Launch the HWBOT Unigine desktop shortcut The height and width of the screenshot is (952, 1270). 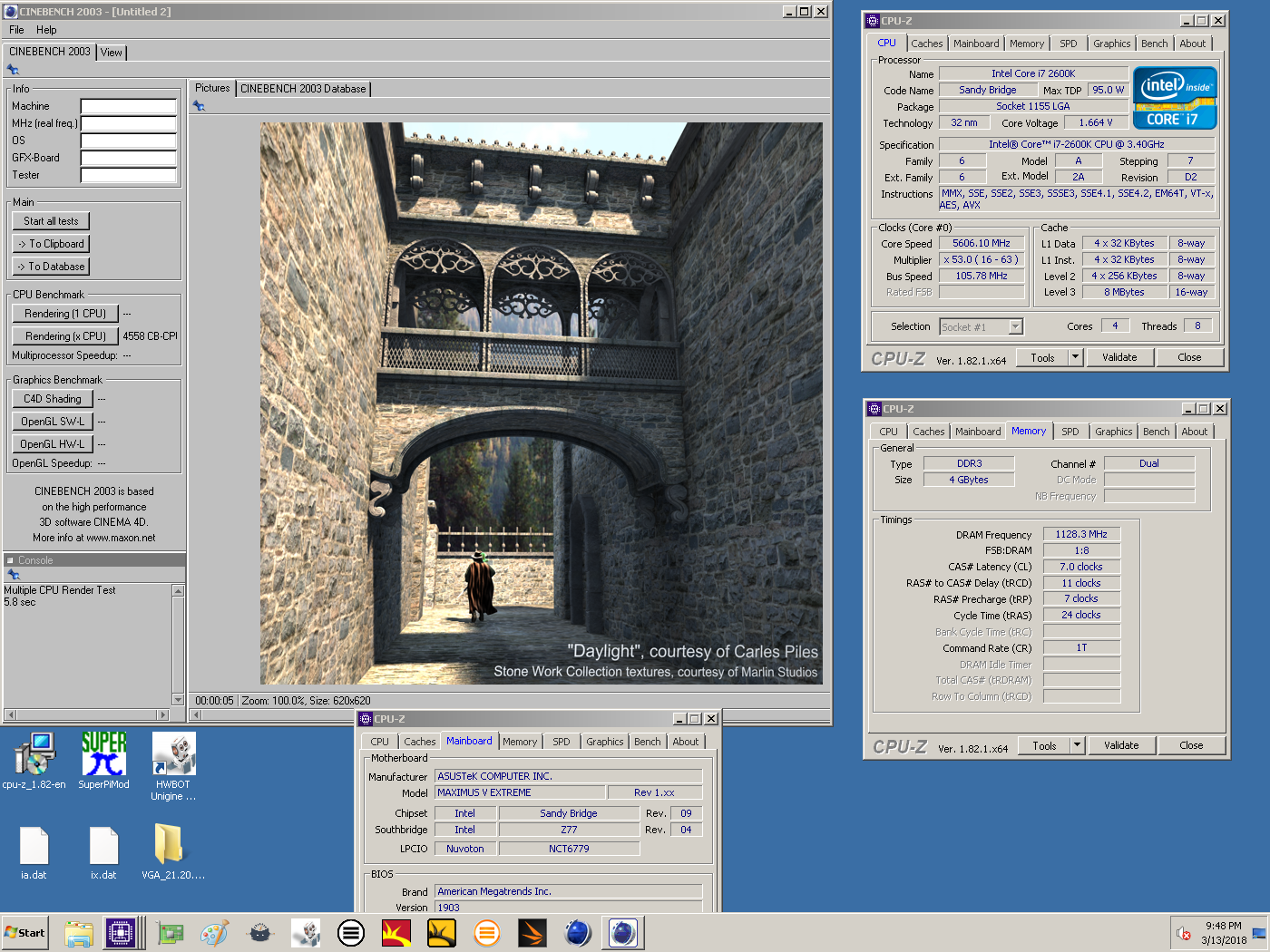(173, 768)
